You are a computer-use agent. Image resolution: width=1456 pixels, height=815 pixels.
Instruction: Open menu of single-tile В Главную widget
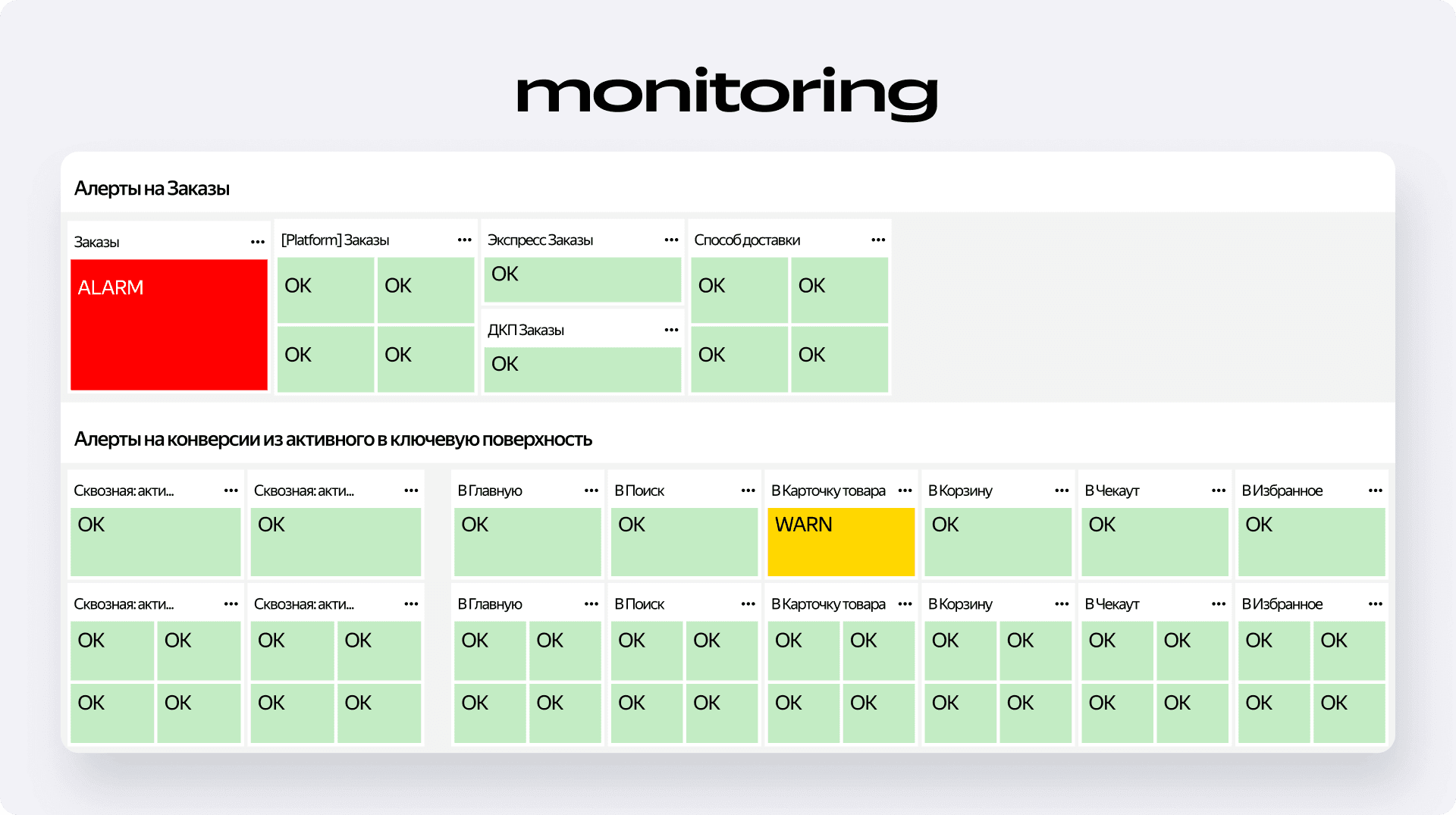pos(591,491)
